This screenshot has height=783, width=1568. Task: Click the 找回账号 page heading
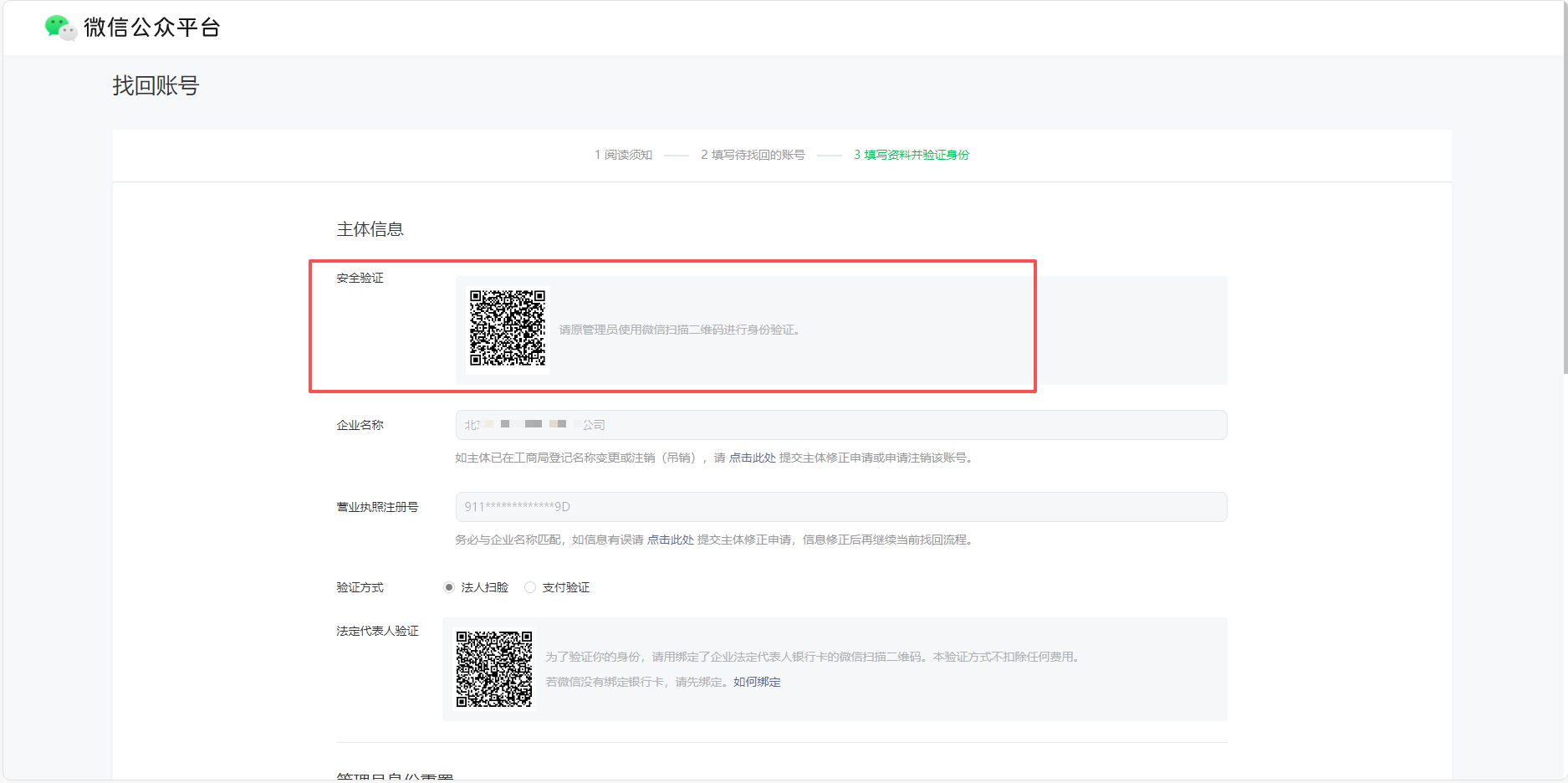(156, 85)
